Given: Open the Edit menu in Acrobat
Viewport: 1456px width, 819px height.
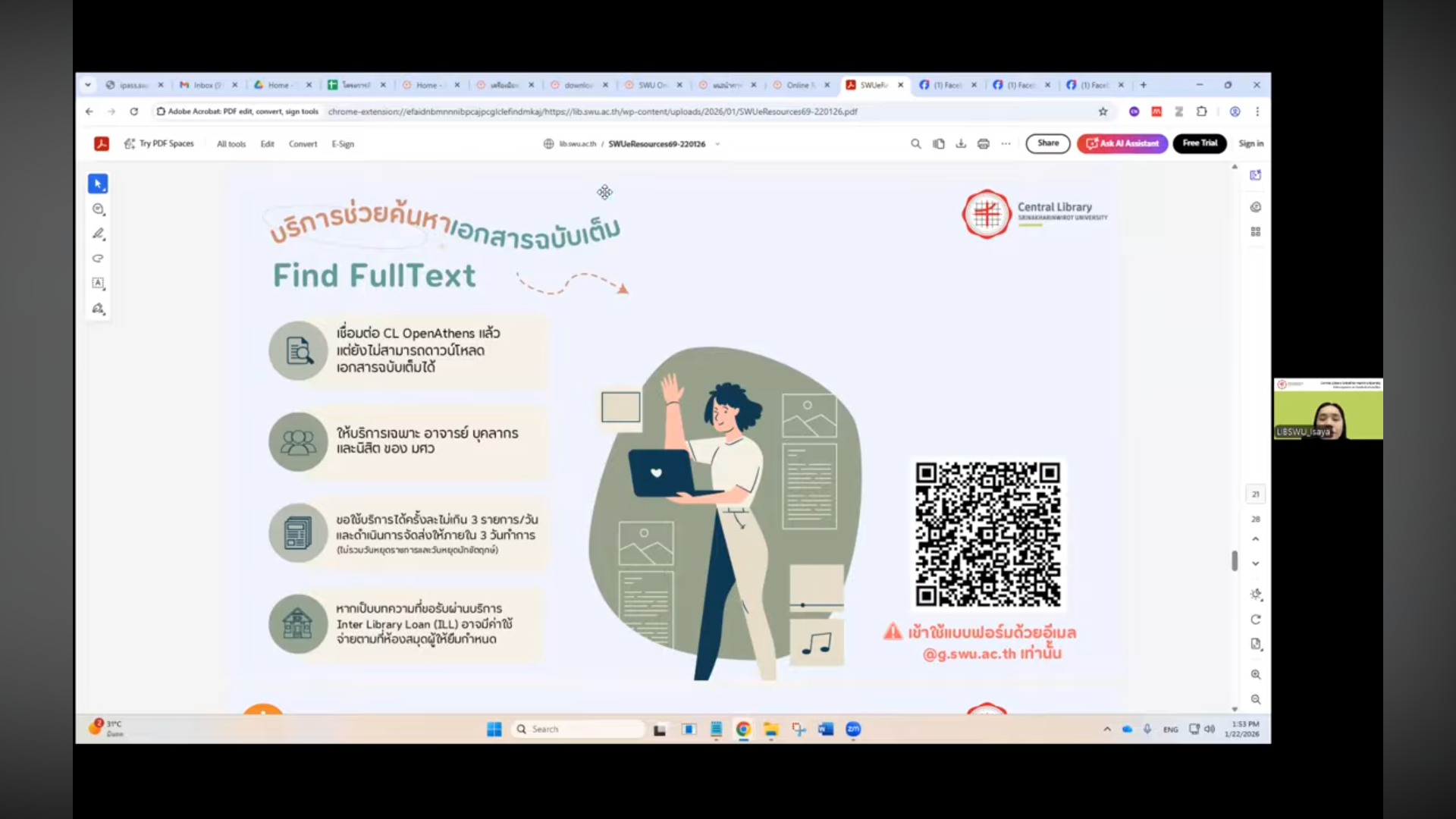Looking at the screenshot, I should tap(268, 144).
